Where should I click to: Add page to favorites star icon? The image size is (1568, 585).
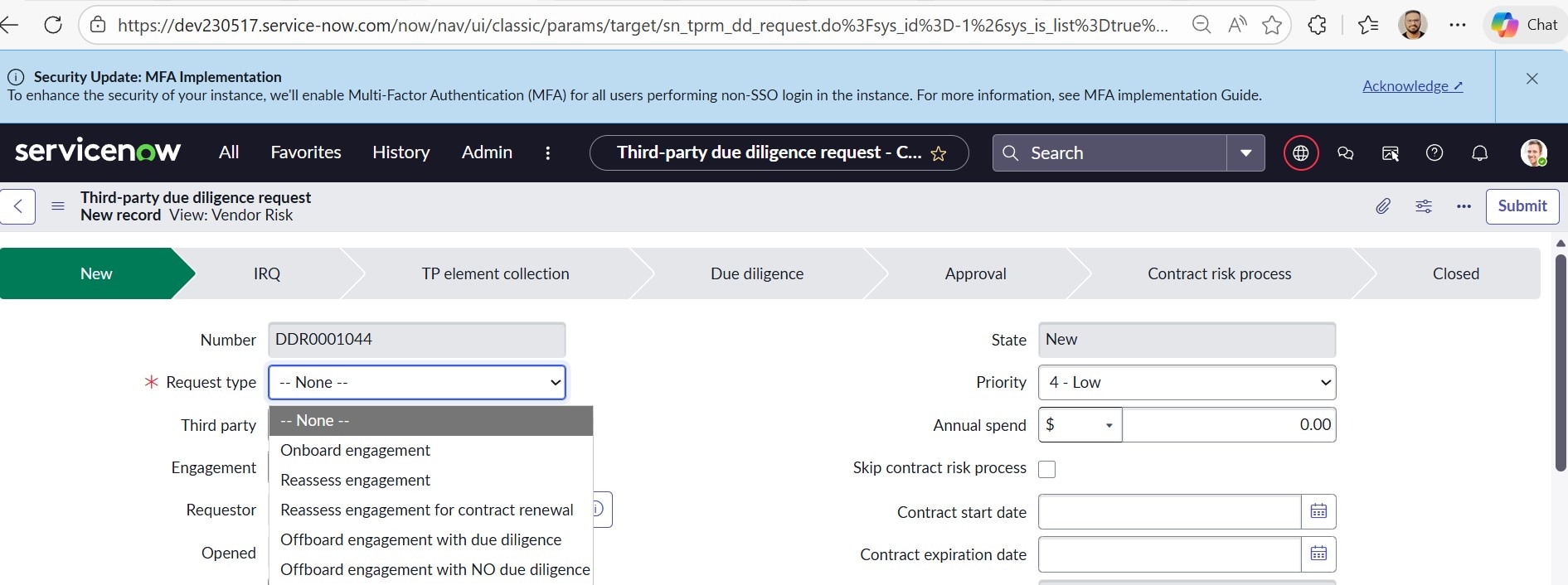point(1272,25)
